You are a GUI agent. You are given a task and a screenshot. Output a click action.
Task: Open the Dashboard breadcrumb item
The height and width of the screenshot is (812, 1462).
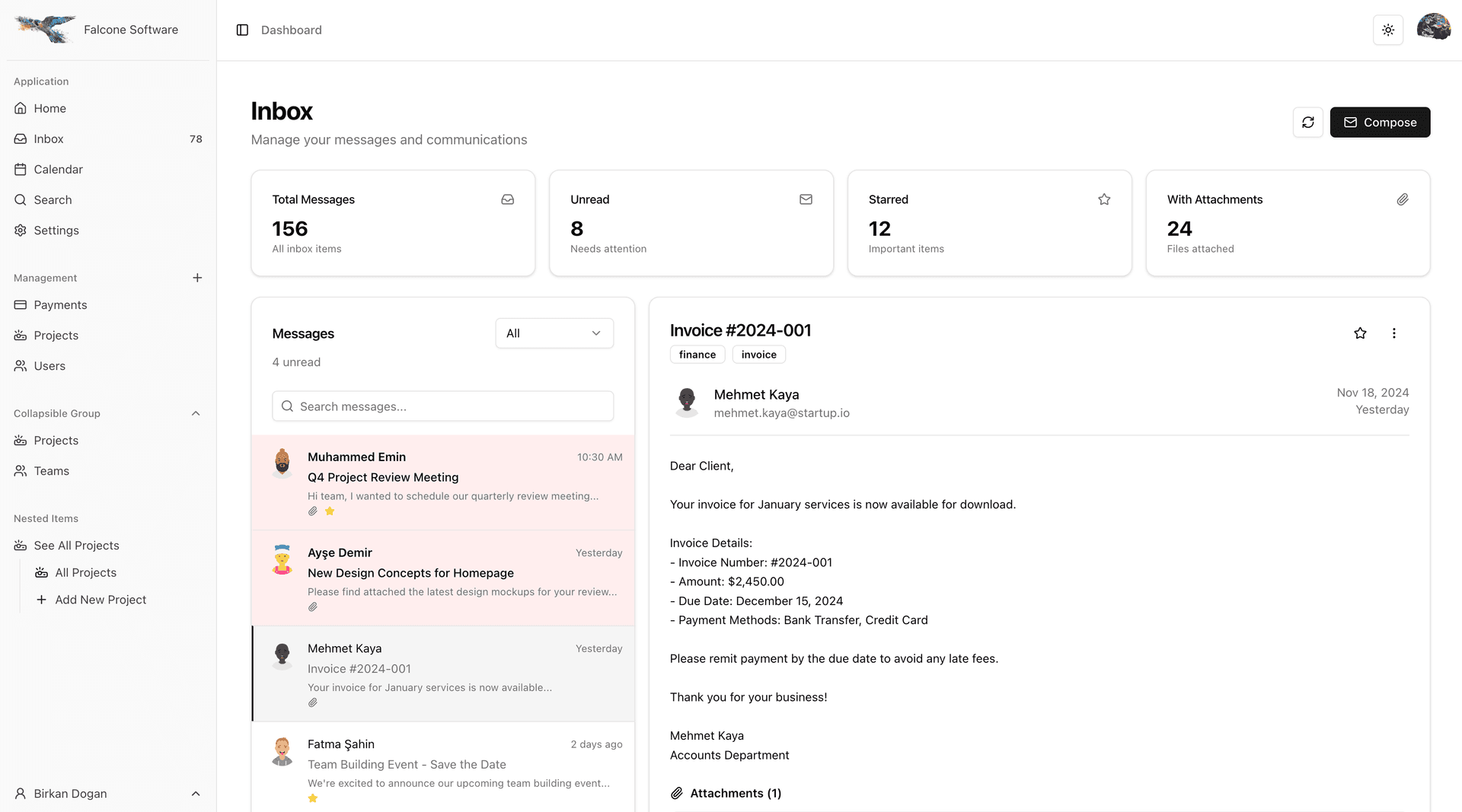tap(292, 30)
